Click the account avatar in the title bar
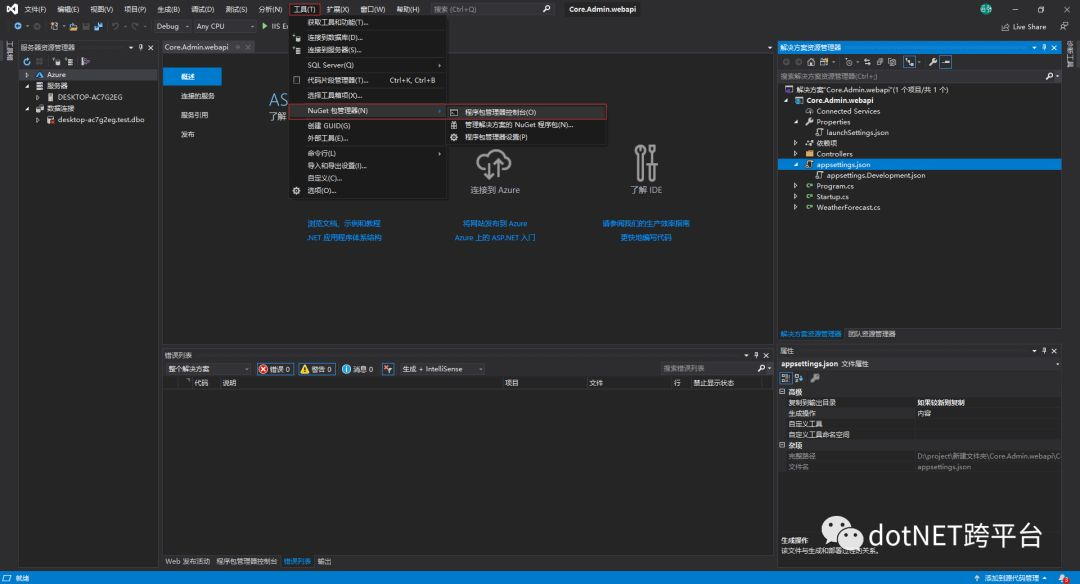1080x584 pixels. coord(986,9)
